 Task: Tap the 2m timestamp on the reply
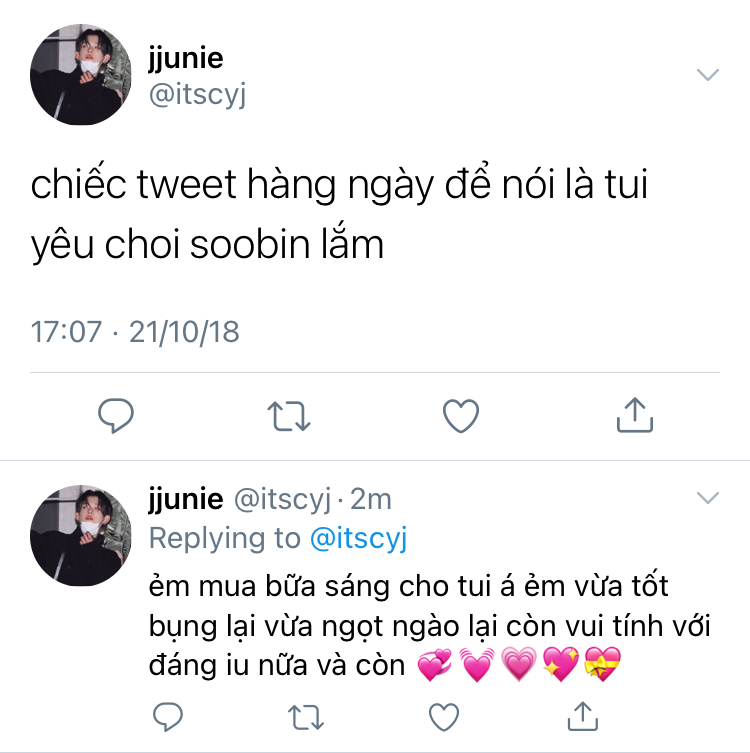[371, 499]
